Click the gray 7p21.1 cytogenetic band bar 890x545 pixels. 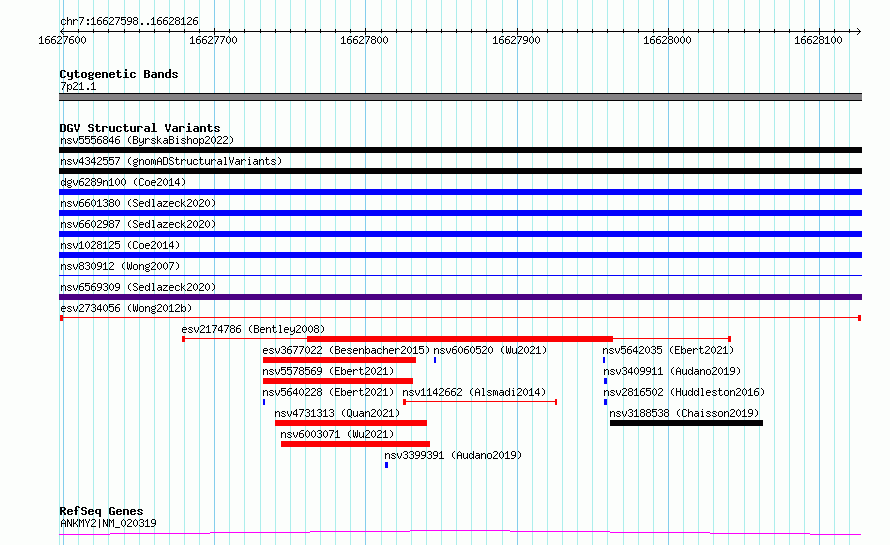click(460, 97)
